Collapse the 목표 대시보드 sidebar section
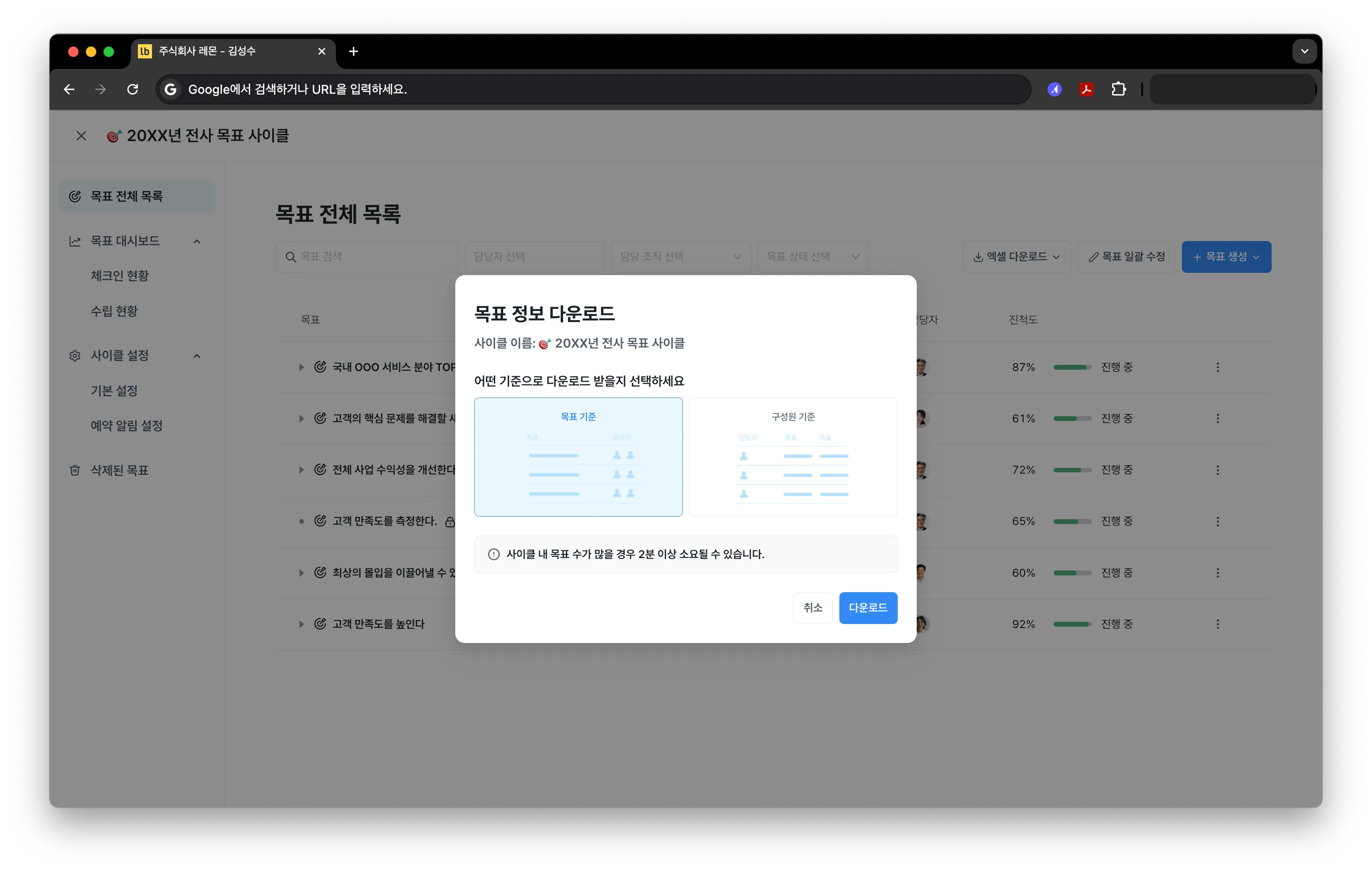The height and width of the screenshot is (873, 1372). pos(197,241)
